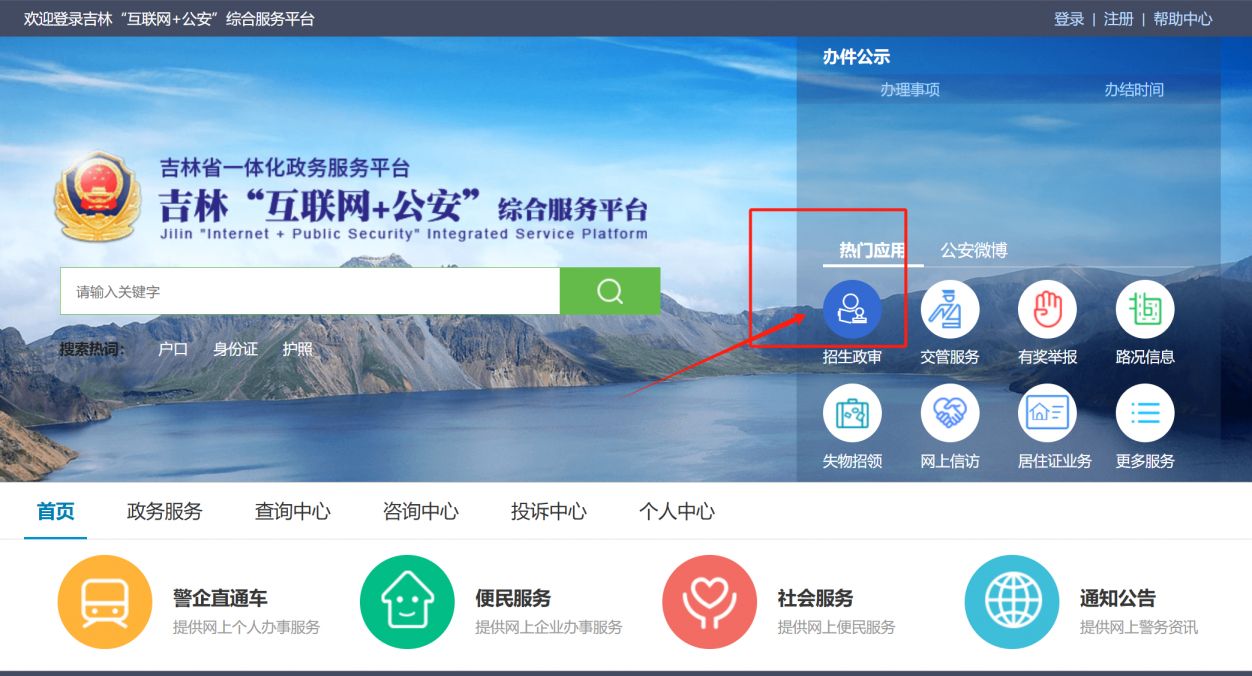Click the 提供网上便民服务 description
The height and width of the screenshot is (676, 1252).
836,627
